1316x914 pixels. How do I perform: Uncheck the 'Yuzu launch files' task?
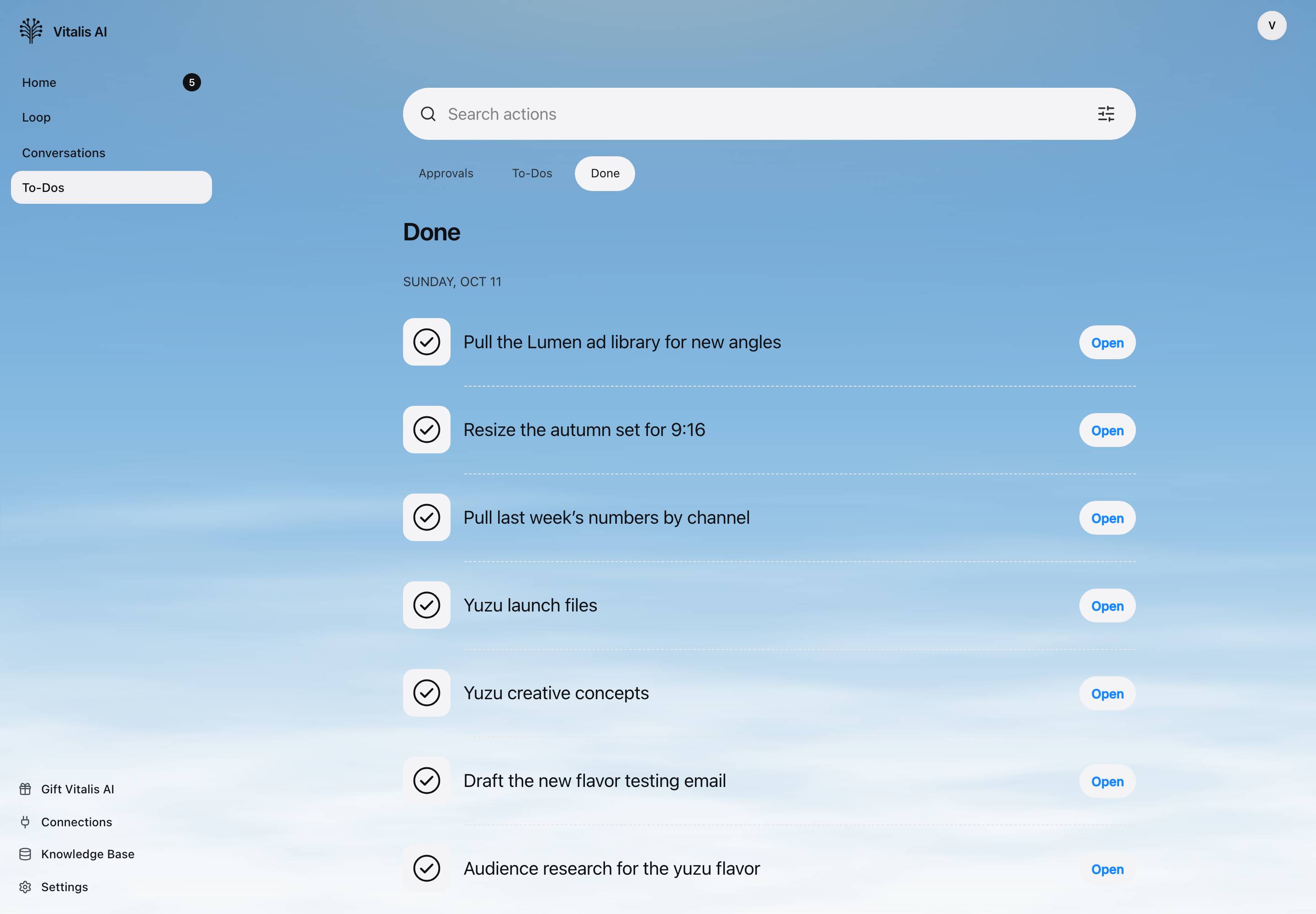coord(427,605)
